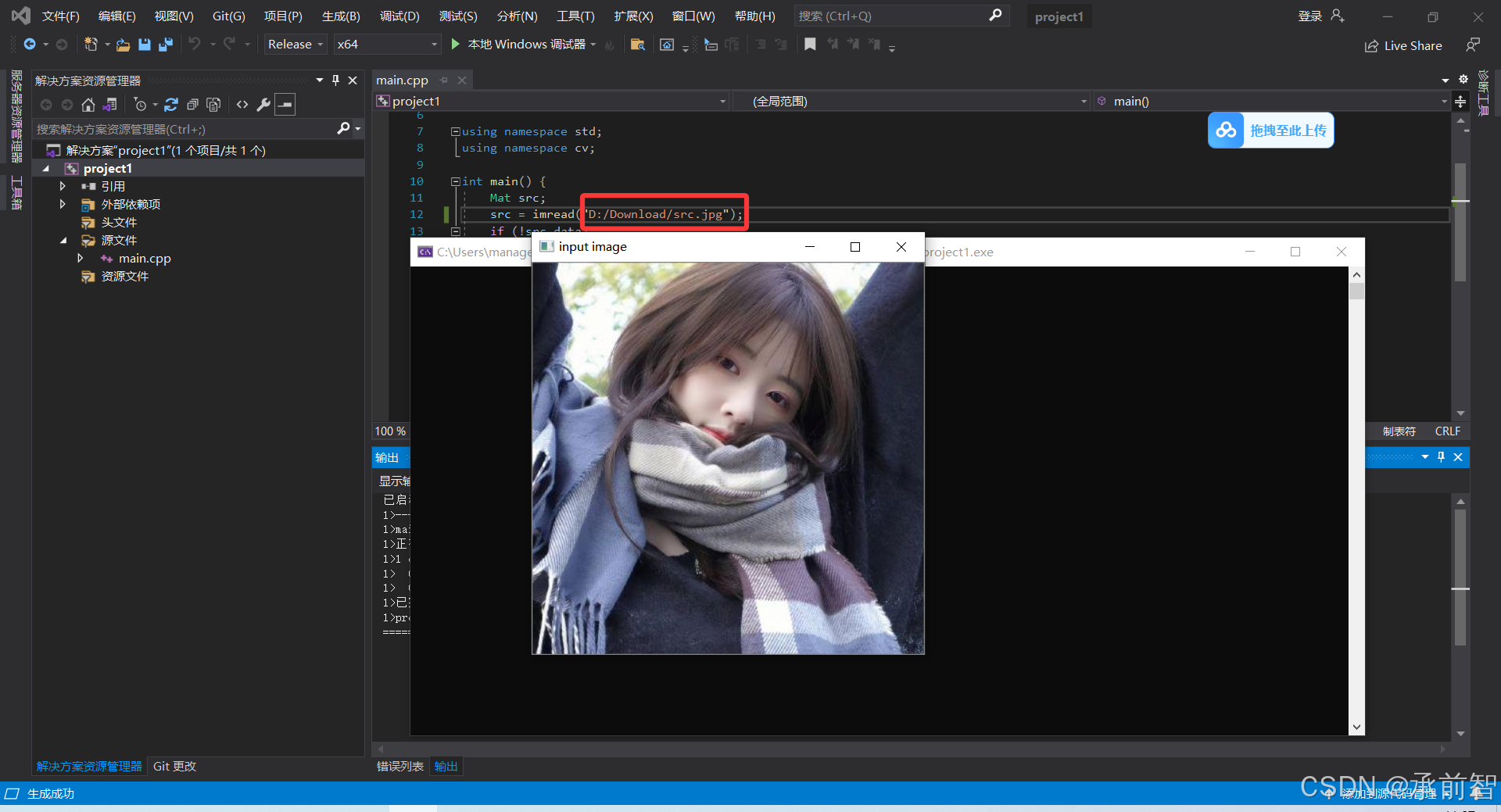Click the bookmark icon in toolbar

point(810,45)
